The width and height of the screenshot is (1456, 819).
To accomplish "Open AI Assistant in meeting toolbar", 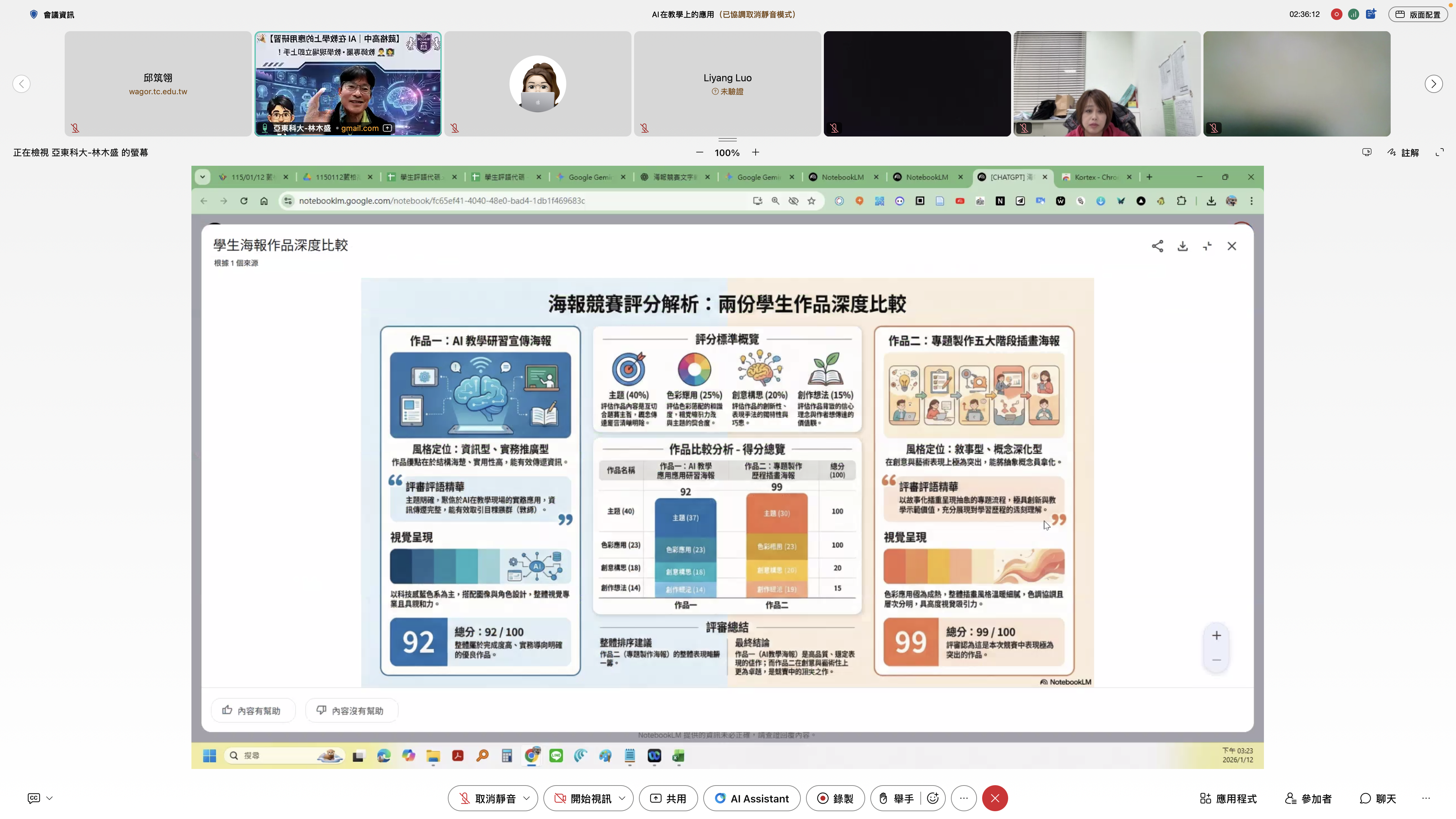I will point(752,798).
